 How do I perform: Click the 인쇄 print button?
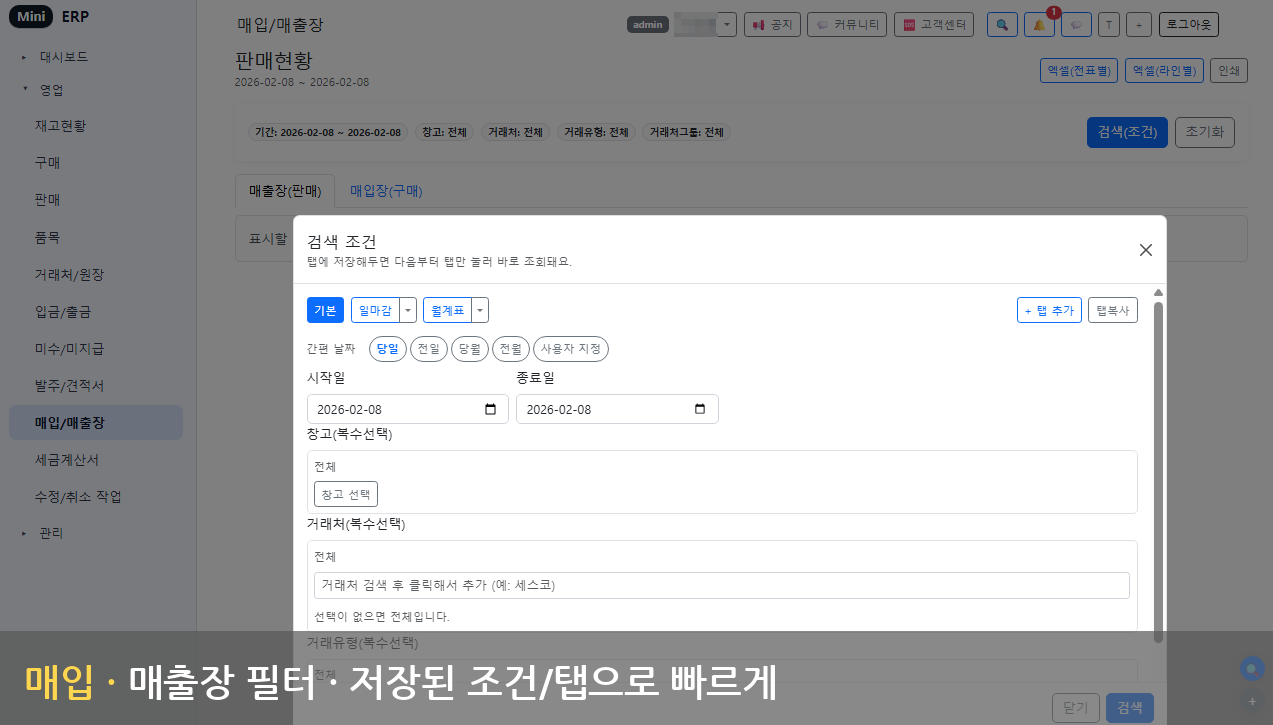[x=1229, y=71]
